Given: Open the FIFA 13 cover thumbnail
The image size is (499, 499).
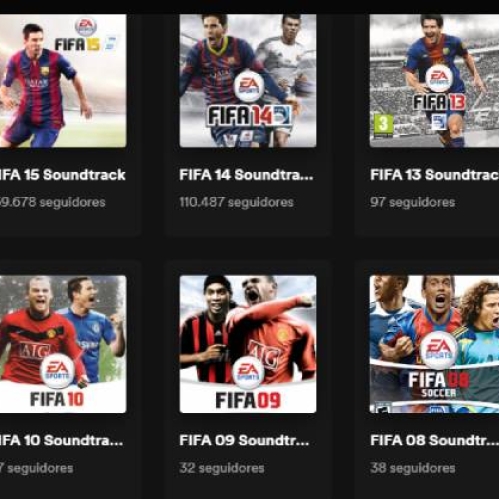Looking at the screenshot, I should (434, 81).
